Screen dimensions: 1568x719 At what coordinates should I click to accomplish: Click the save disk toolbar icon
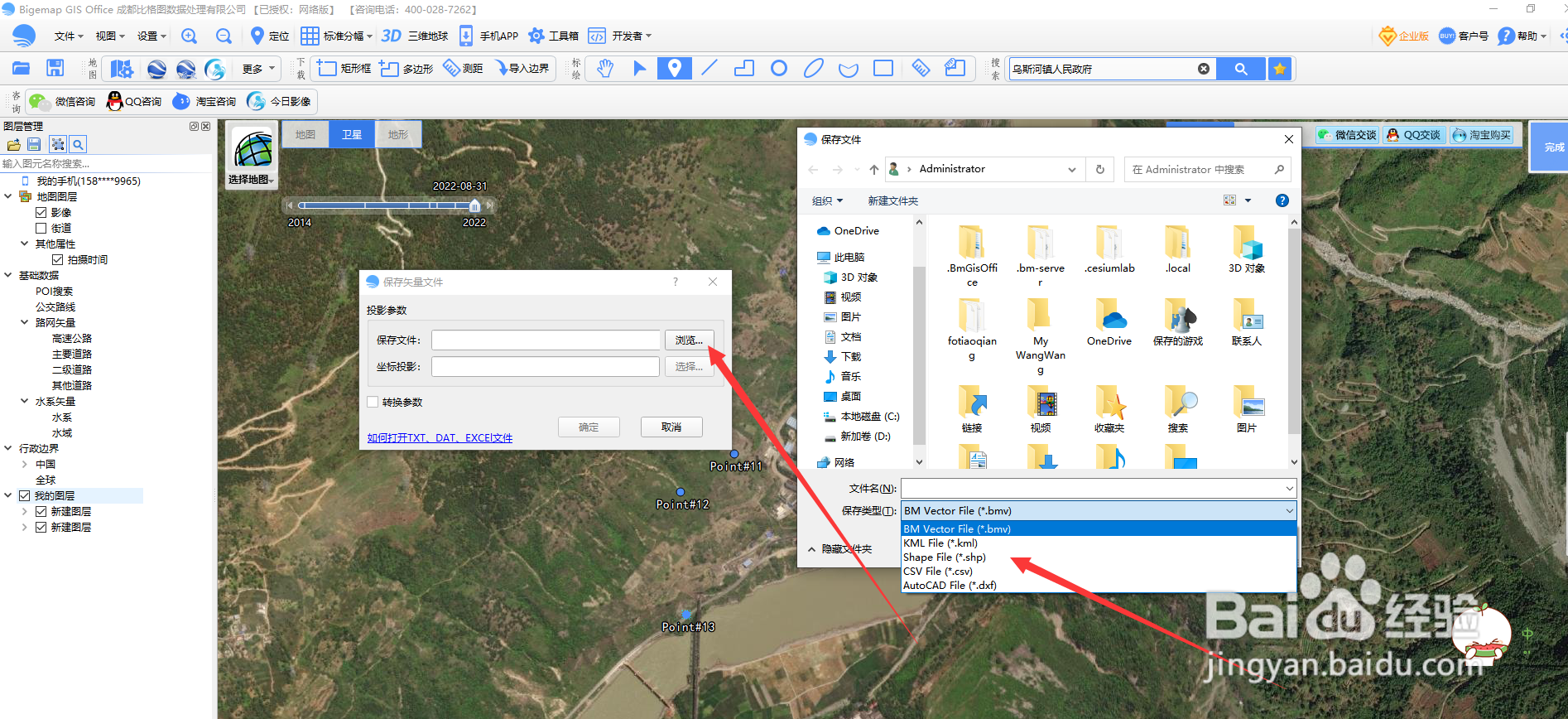click(55, 68)
